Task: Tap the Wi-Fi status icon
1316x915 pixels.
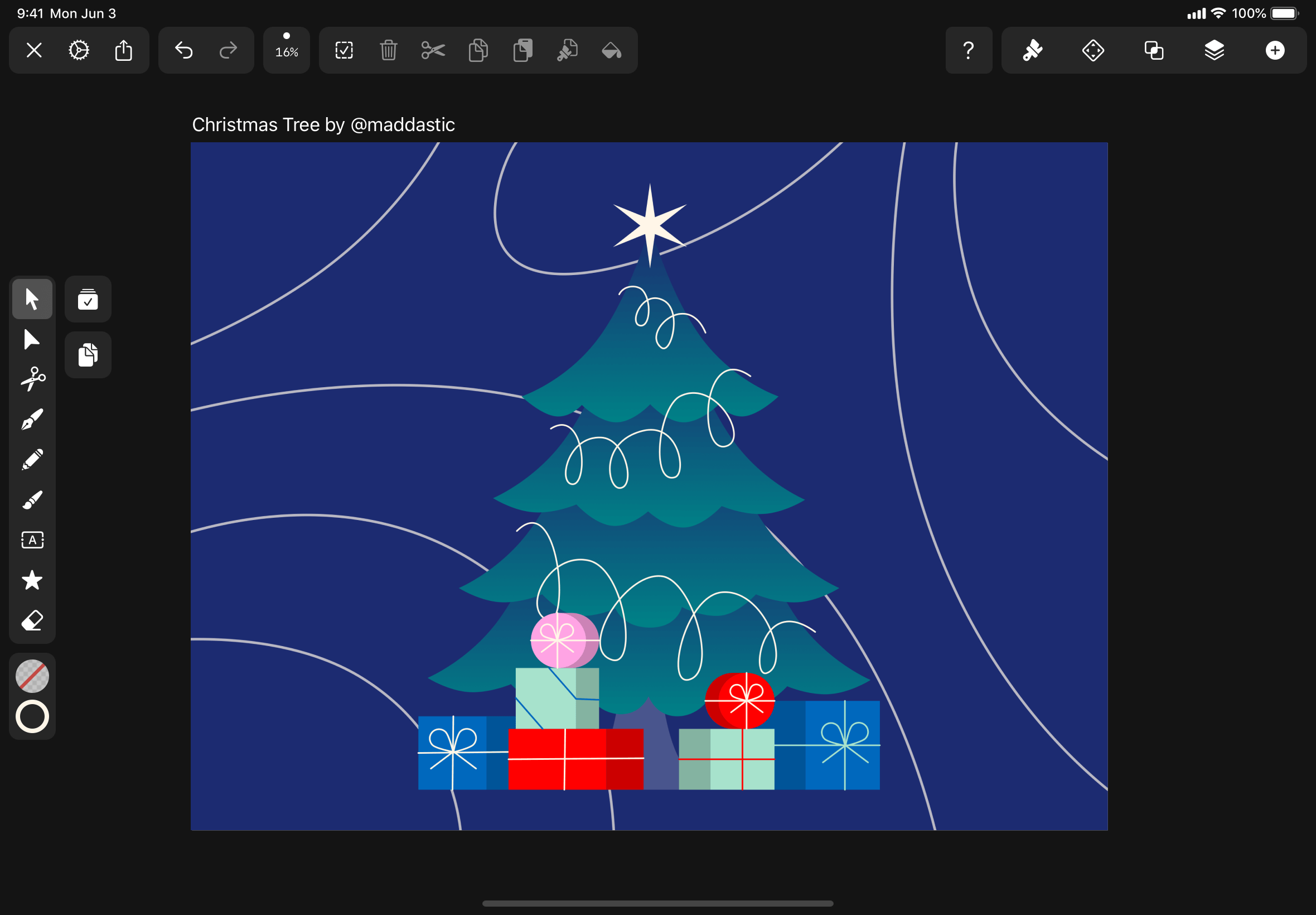Action: (1218, 13)
